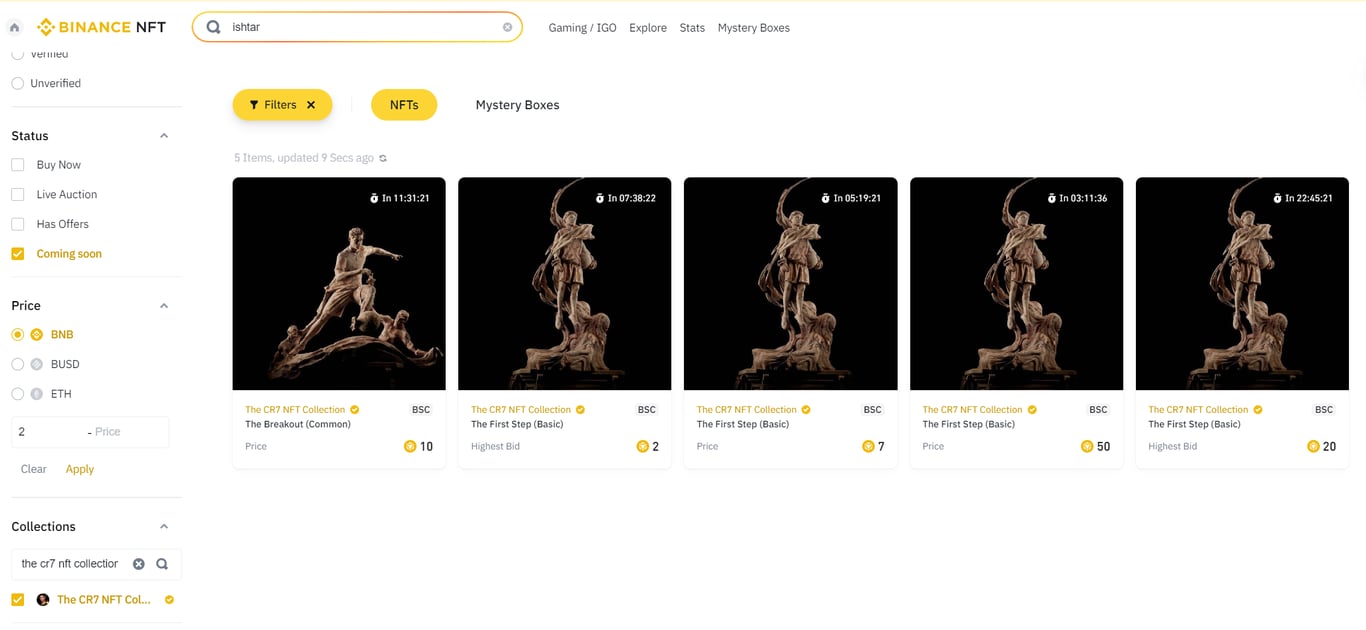The image size is (1366, 630).
Task: Select the ETH price currency option
Action: click(17, 393)
